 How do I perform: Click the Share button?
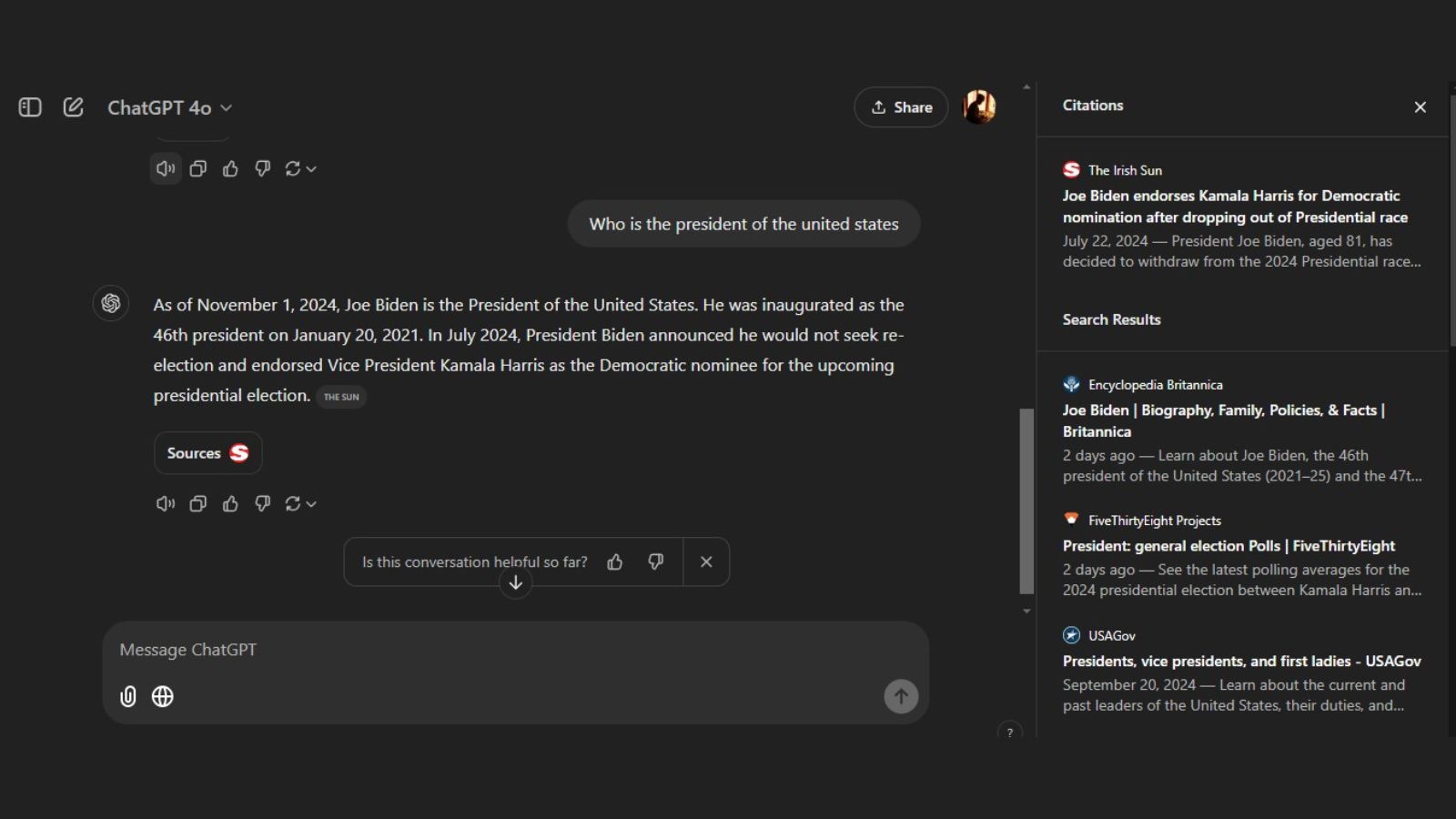coord(901,107)
